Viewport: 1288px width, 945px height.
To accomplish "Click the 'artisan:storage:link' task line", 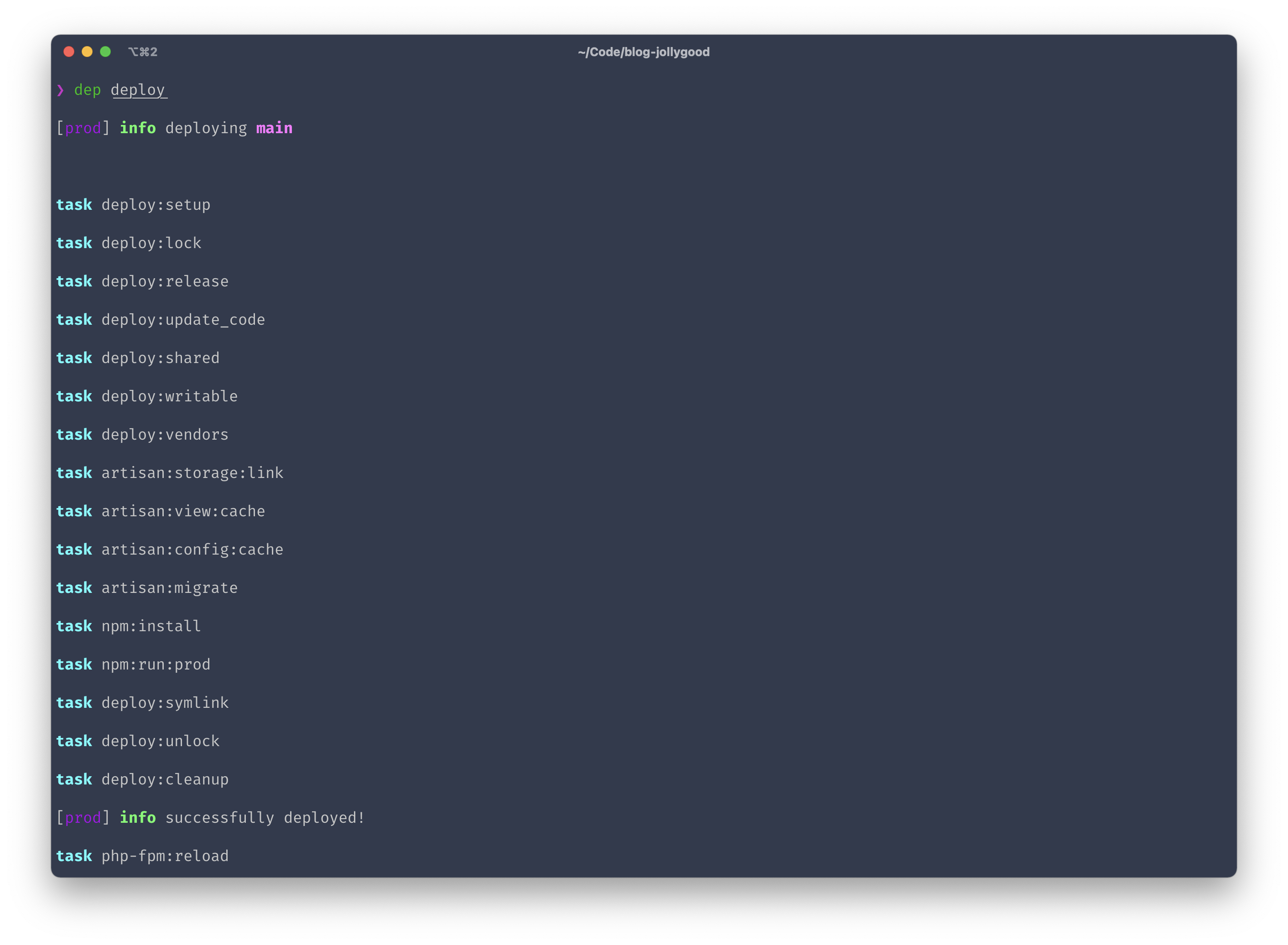I will pyautogui.click(x=170, y=473).
